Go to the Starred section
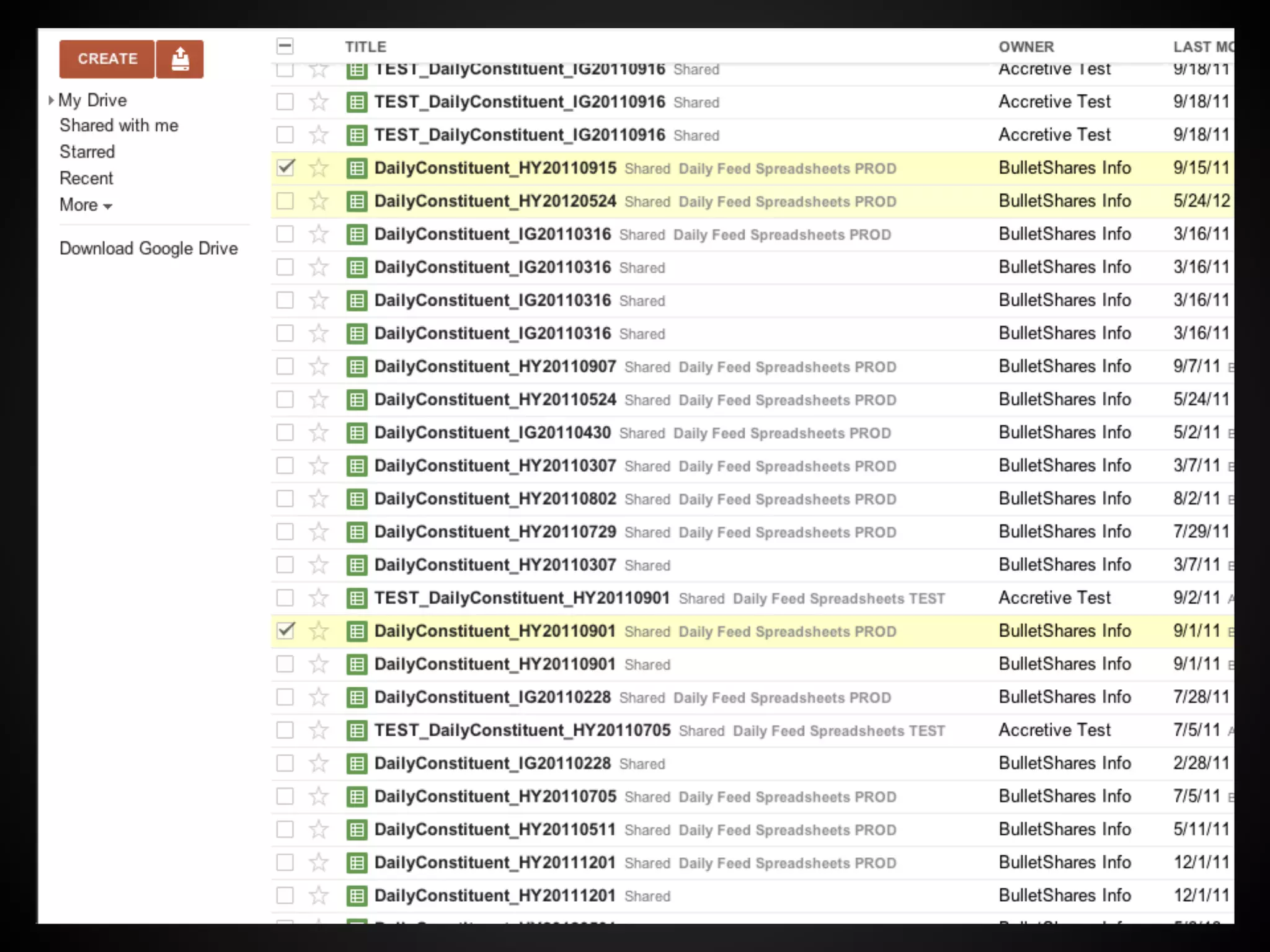1270x952 pixels. (87, 152)
